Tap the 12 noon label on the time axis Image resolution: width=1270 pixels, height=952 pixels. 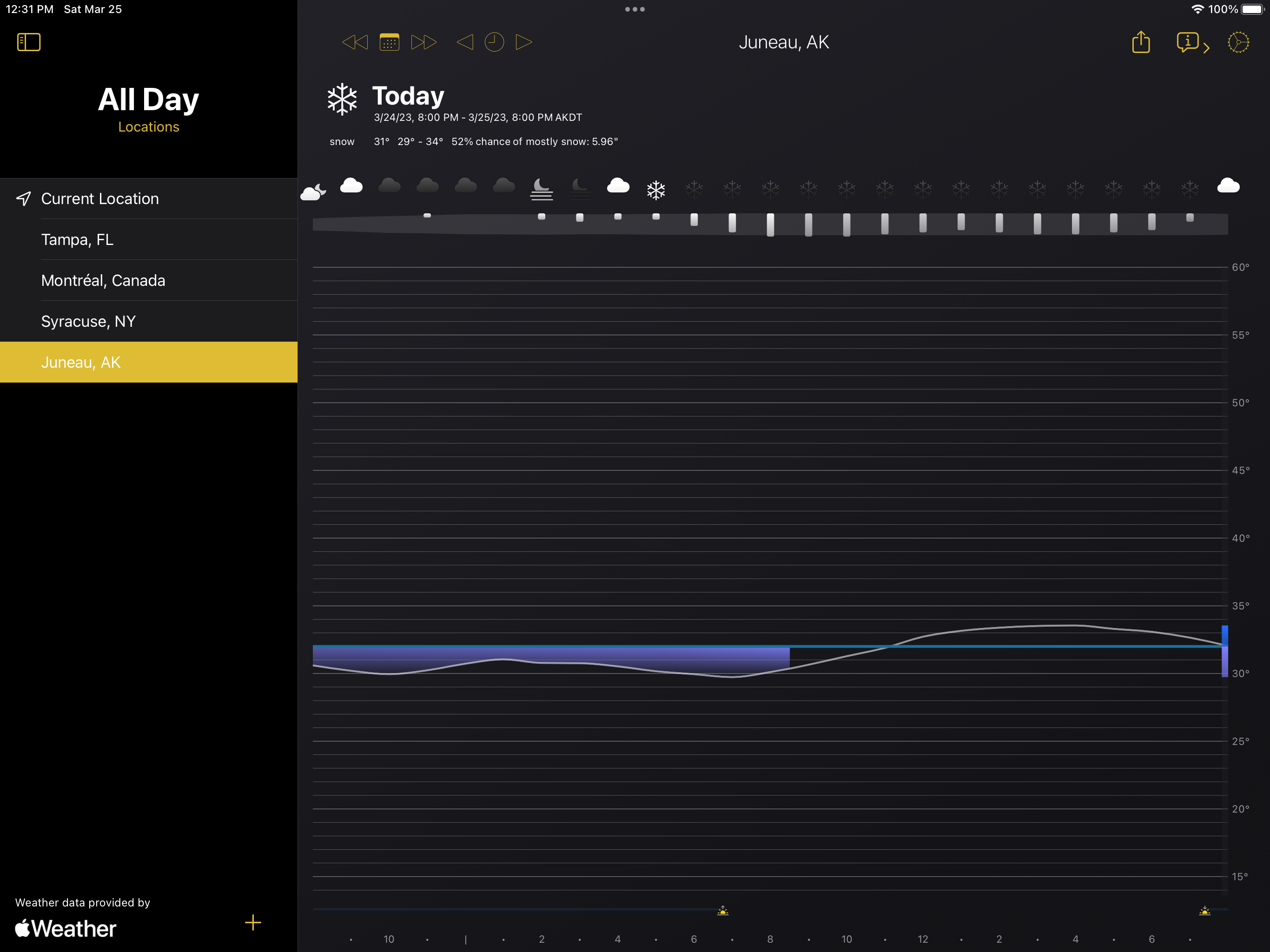(x=923, y=939)
